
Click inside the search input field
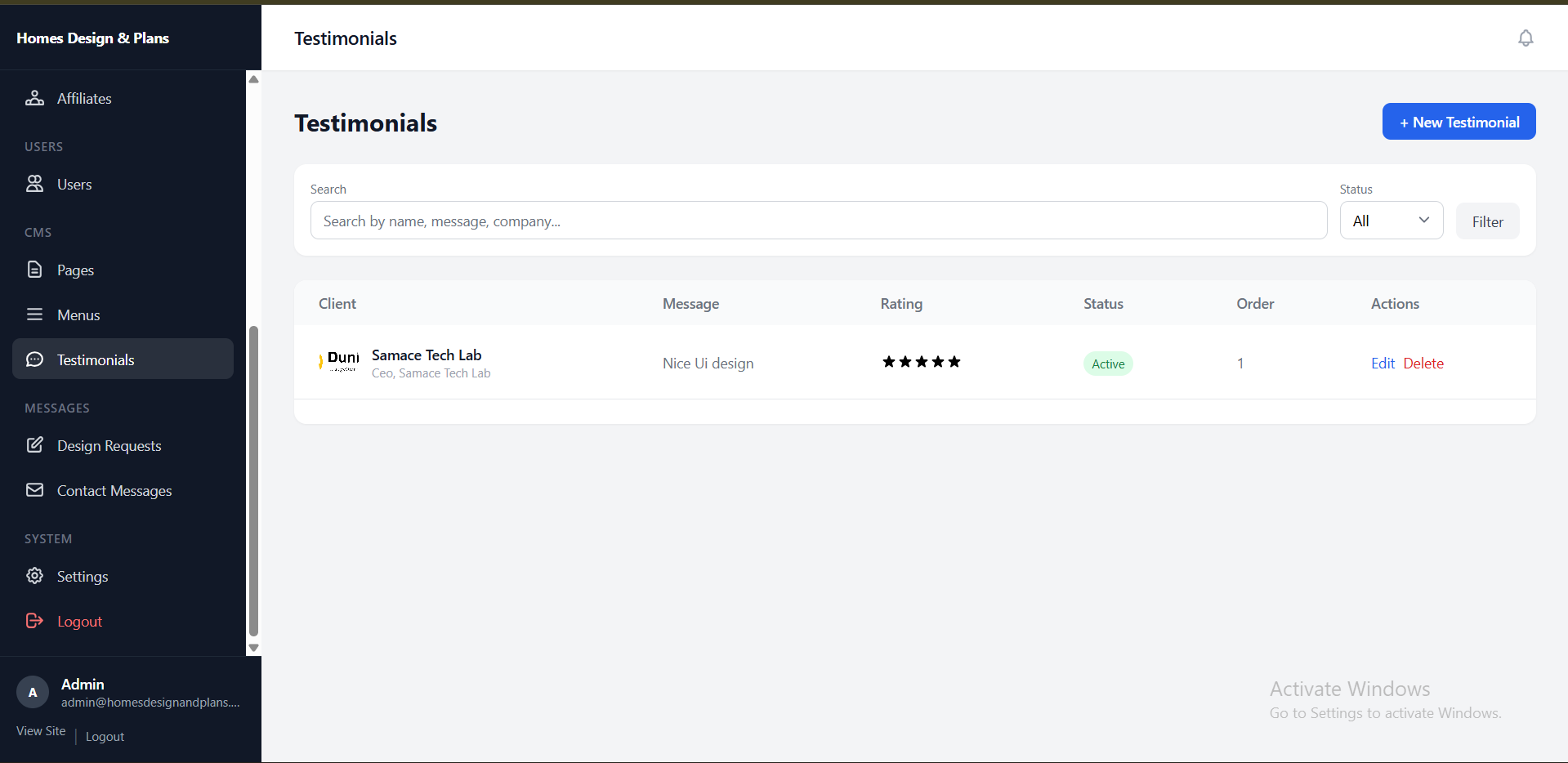click(818, 220)
